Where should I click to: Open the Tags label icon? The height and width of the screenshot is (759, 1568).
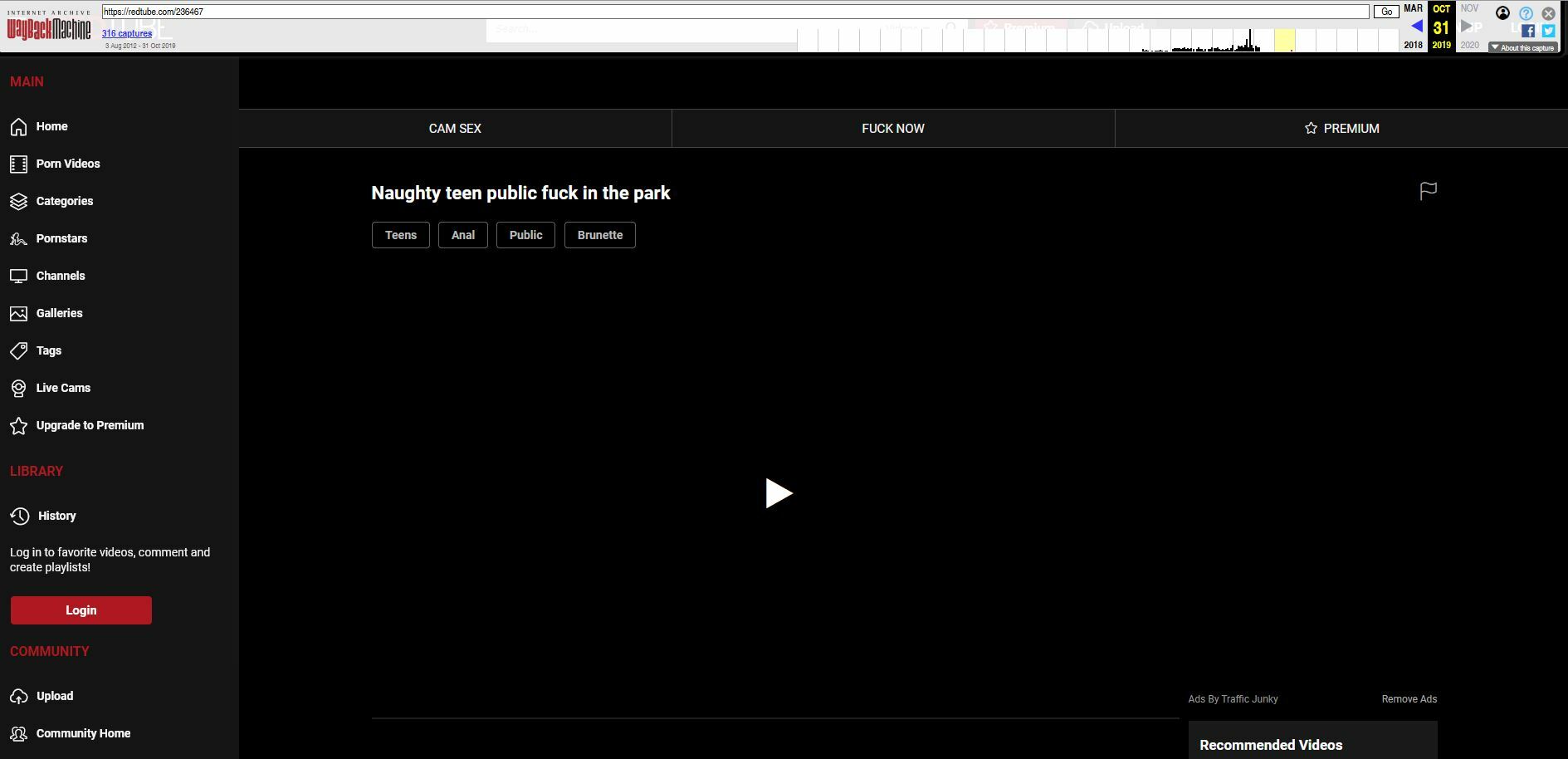(x=19, y=350)
